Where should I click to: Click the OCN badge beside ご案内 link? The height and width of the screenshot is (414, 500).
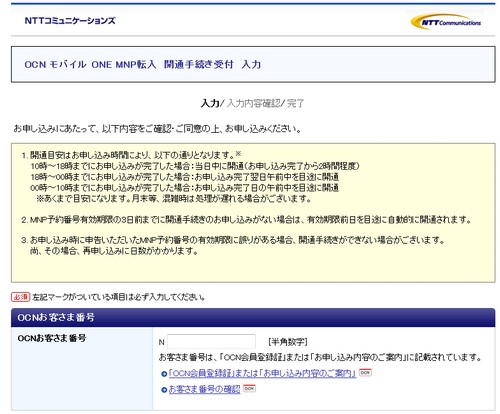coord(365,372)
